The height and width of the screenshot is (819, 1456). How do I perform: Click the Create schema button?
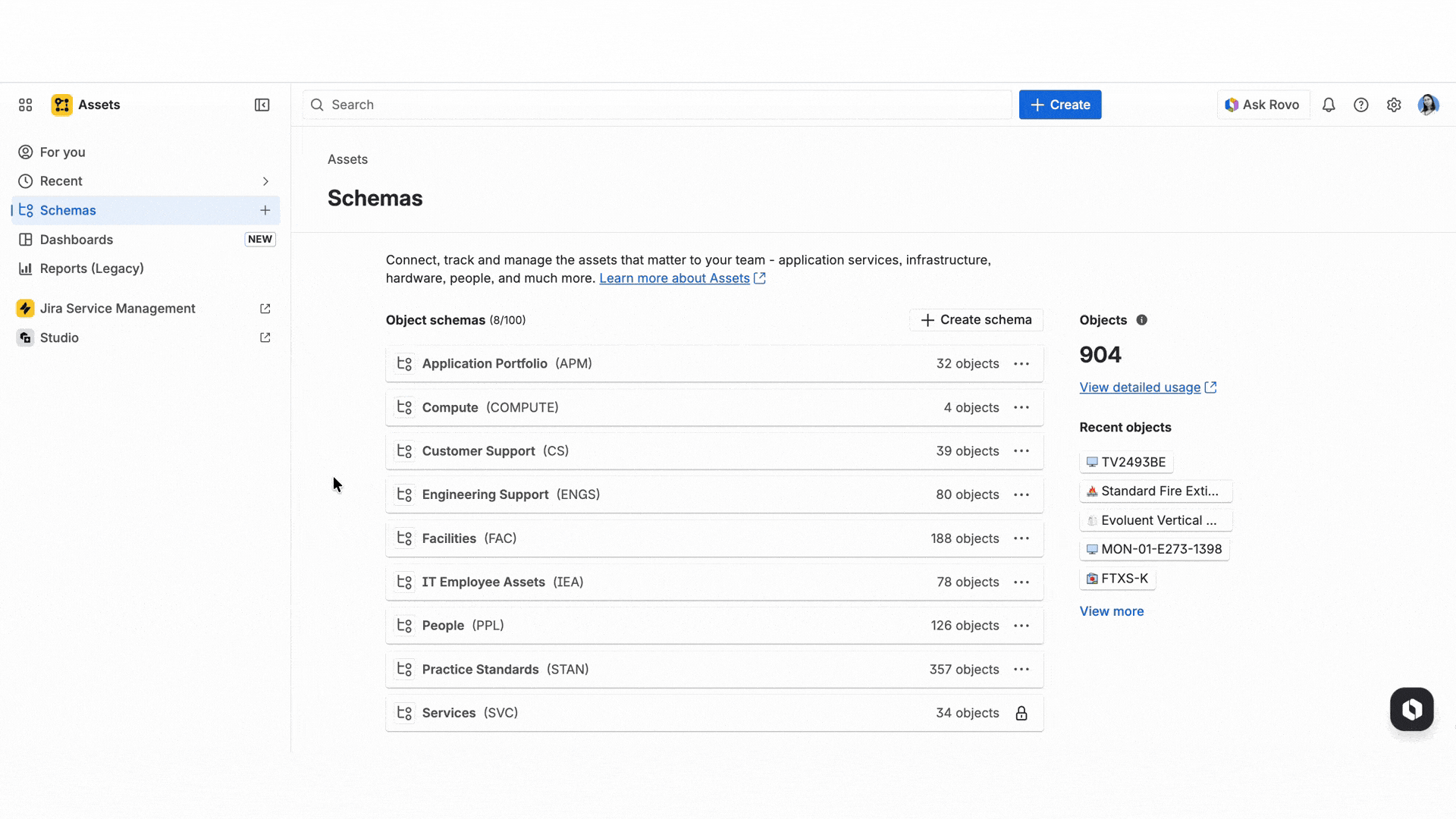click(976, 320)
